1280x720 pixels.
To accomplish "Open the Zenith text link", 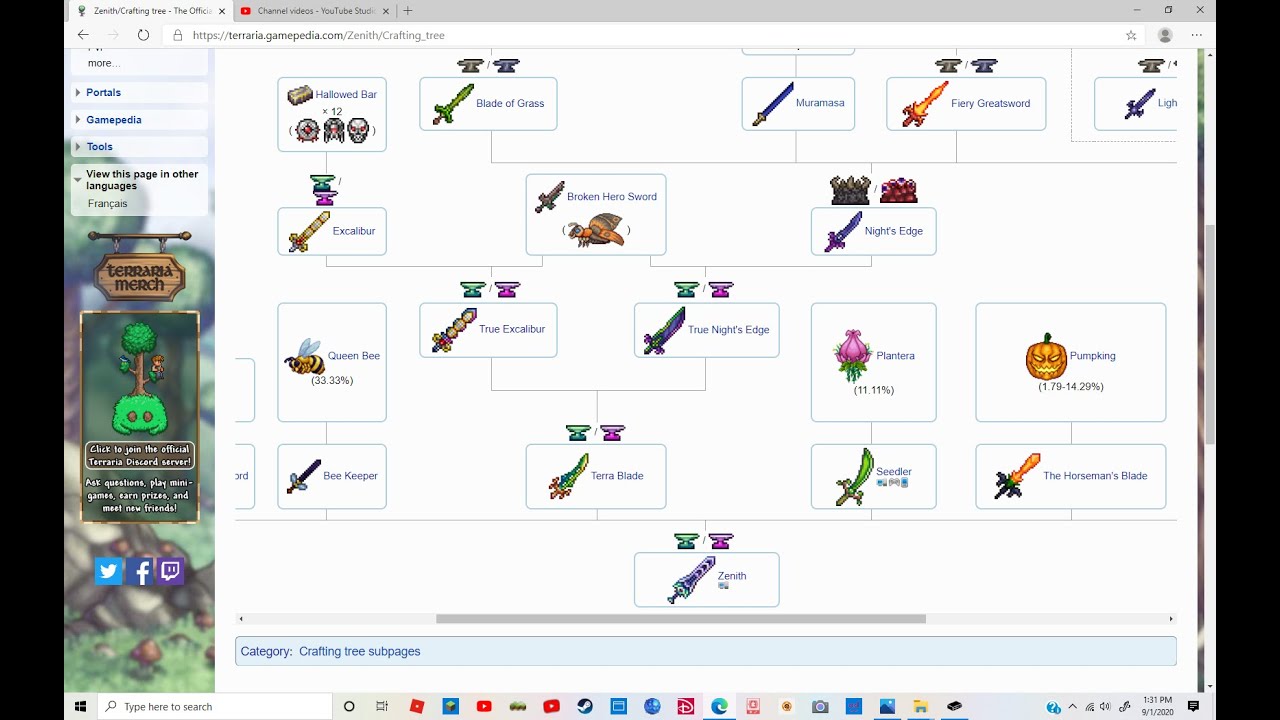I will click(x=732, y=576).
